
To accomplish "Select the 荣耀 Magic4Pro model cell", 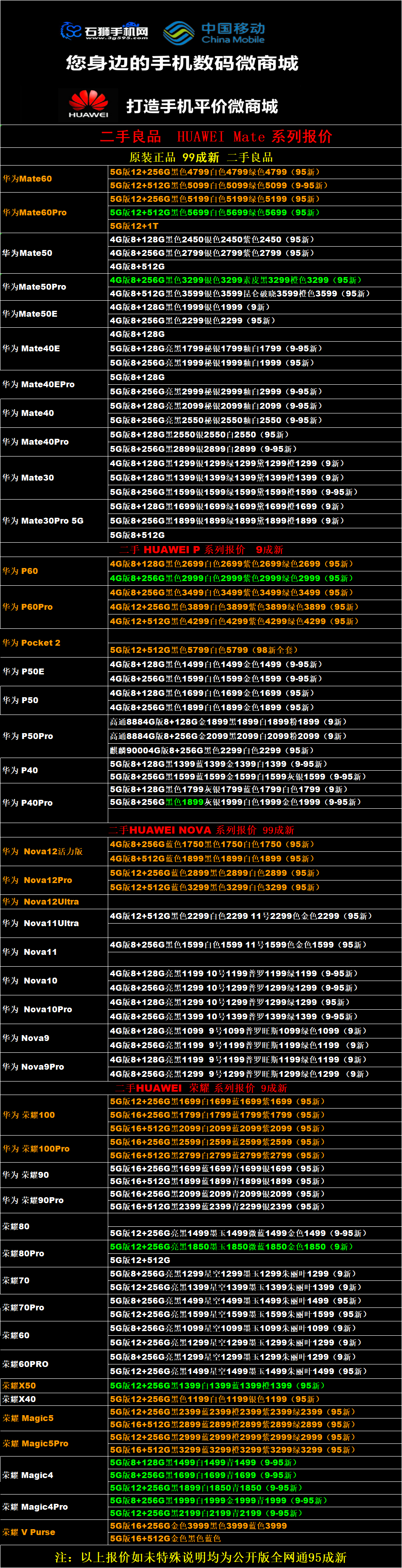I will pos(54,1506).
